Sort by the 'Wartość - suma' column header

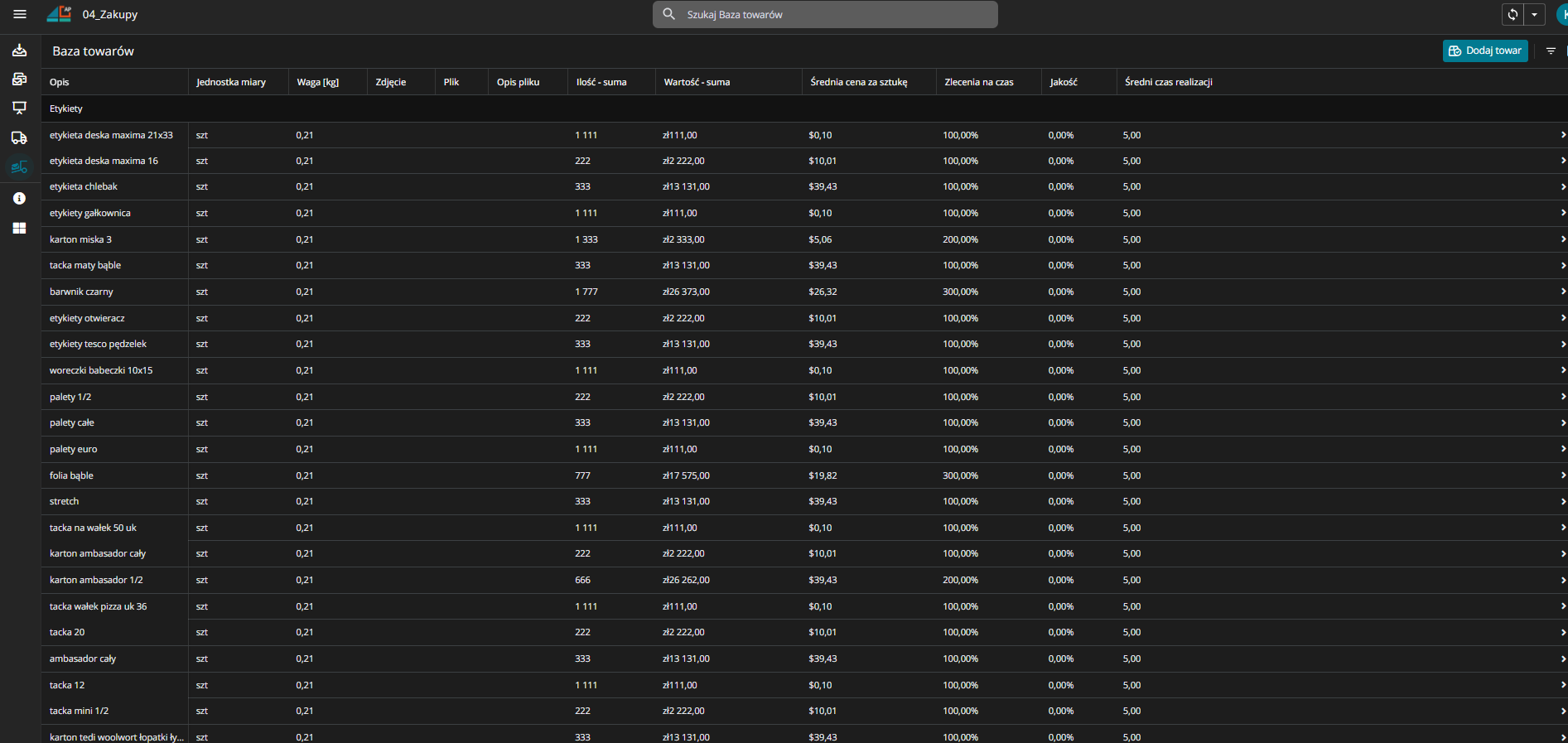click(697, 82)
